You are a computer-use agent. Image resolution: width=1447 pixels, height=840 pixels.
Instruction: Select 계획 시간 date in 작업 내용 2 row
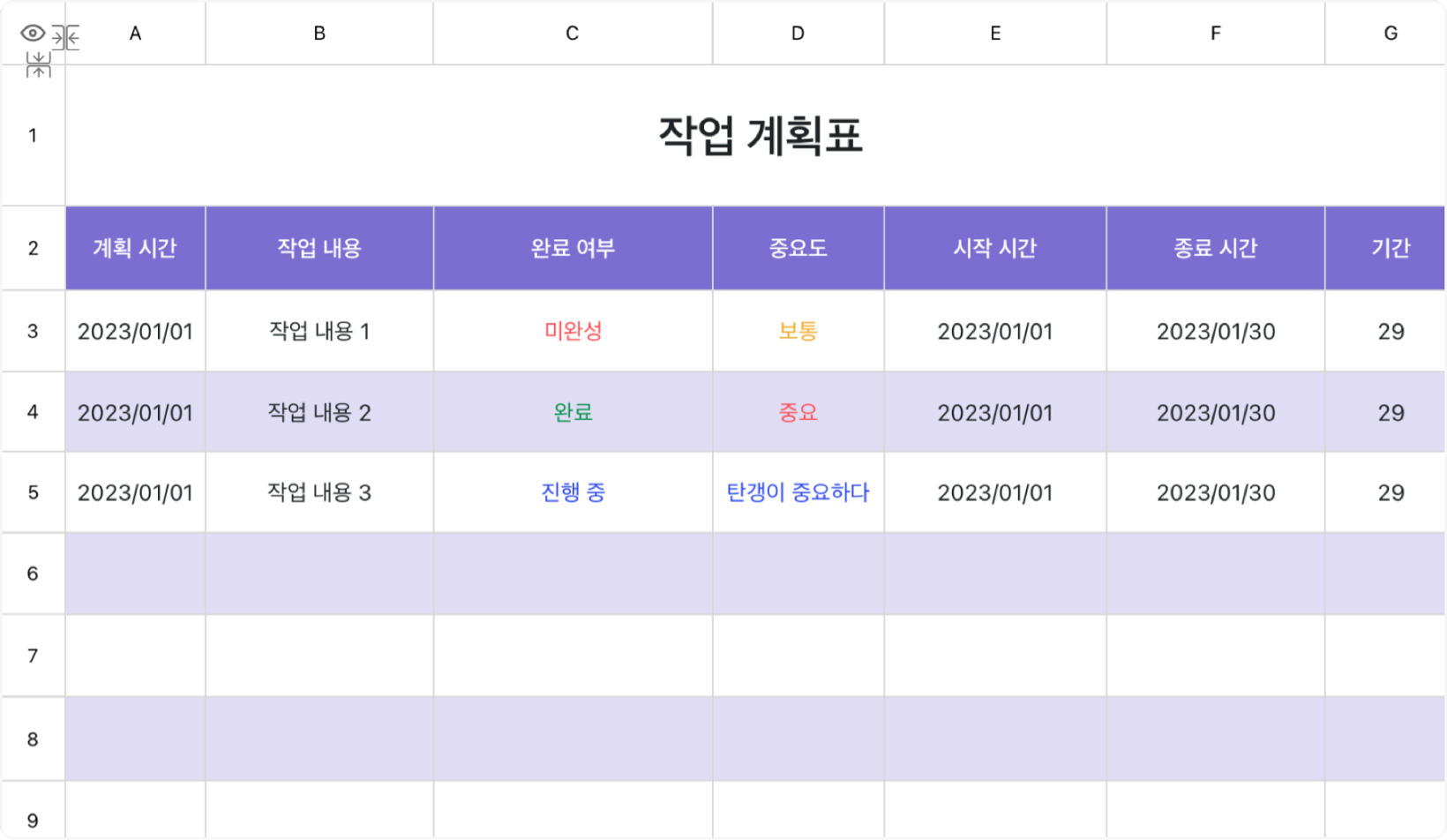click(x=135, y=412)
